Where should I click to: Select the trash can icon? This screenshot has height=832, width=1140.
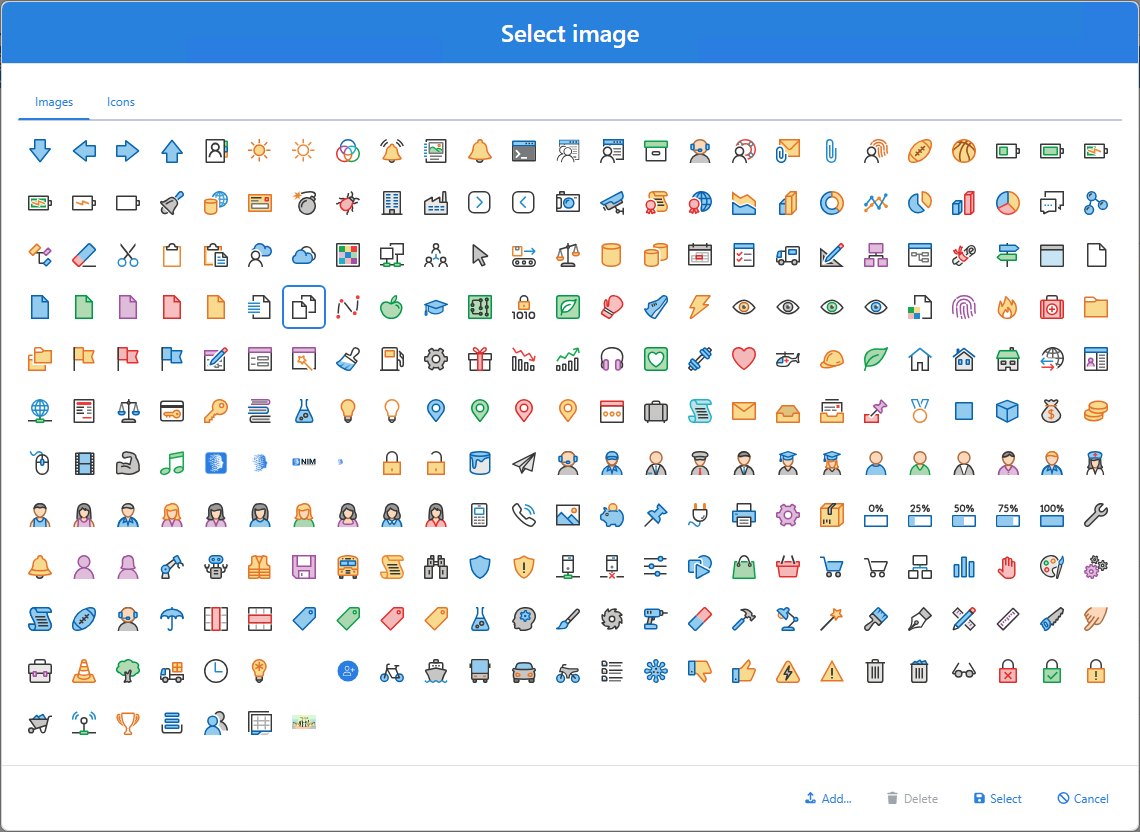(875, 672)
